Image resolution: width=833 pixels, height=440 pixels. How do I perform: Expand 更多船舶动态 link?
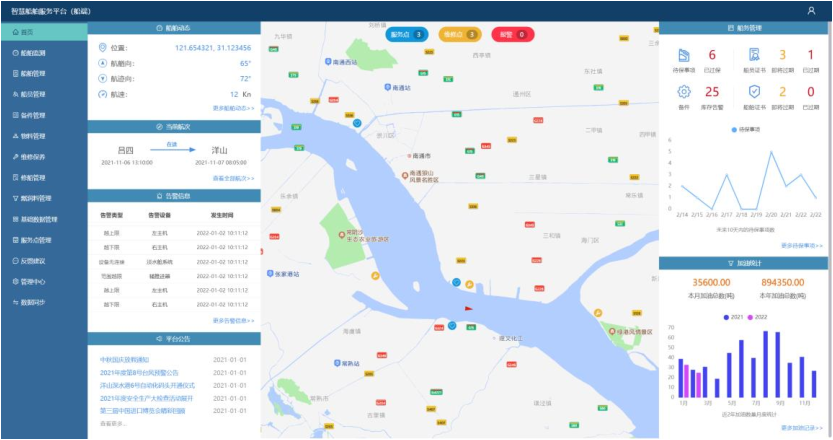coord(233,107)
